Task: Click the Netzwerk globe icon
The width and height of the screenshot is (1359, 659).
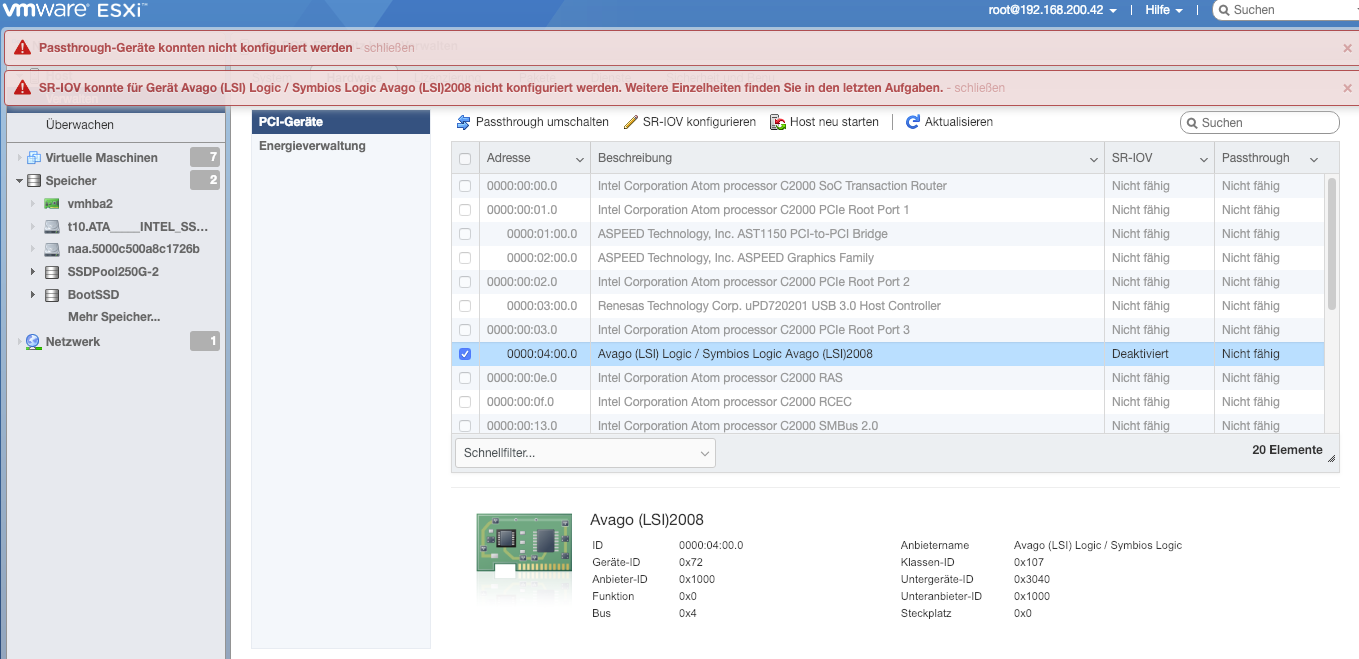Action: [33, 342]
